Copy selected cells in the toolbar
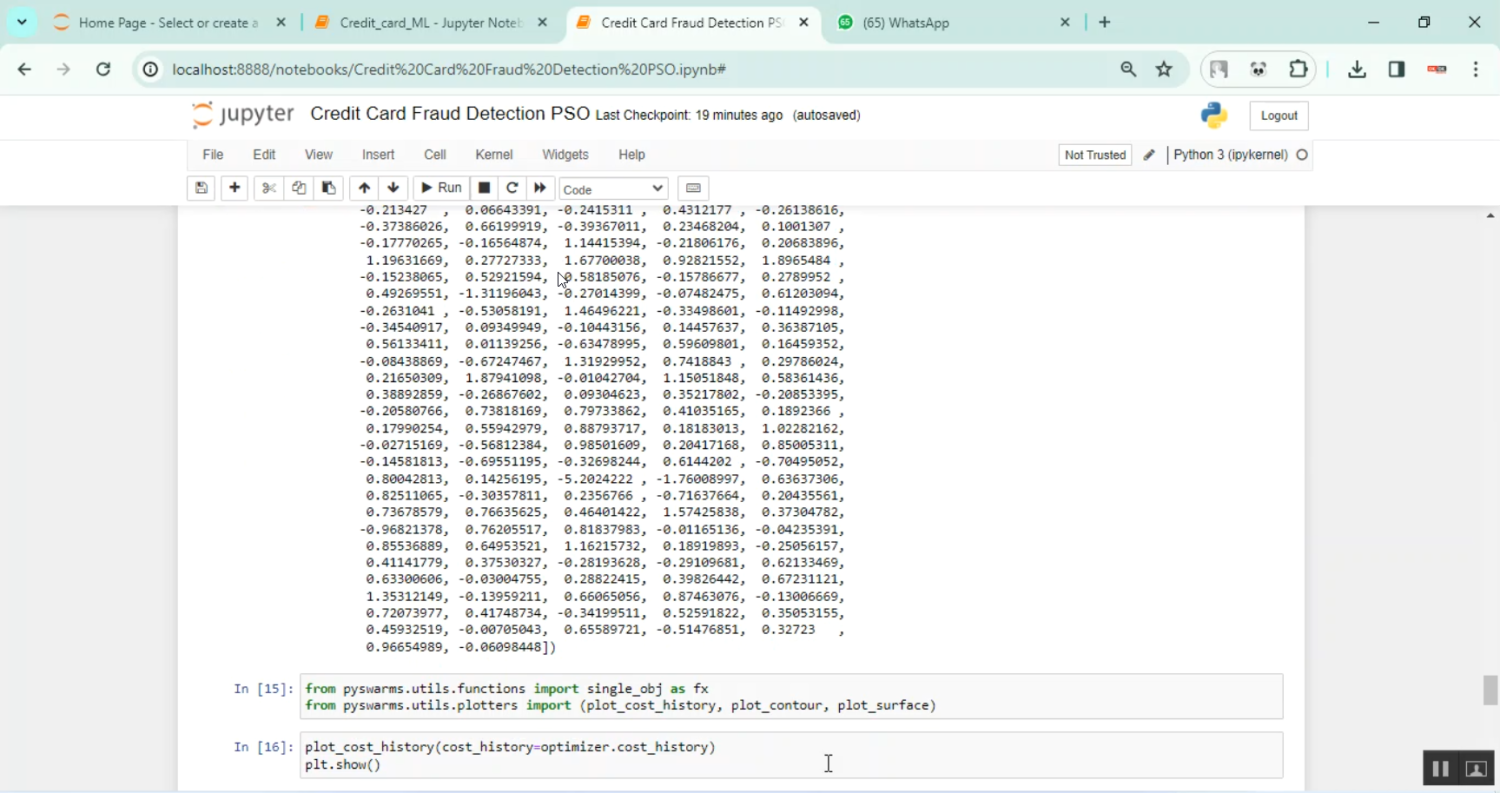This screenshot has height=793, width=1500. click(x=298, y=188)
